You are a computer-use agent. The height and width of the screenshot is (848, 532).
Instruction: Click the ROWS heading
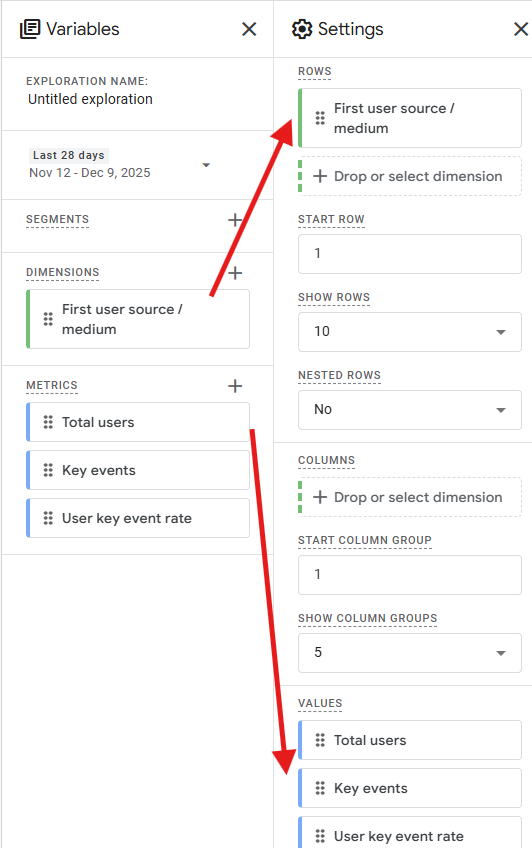(315, 71)
